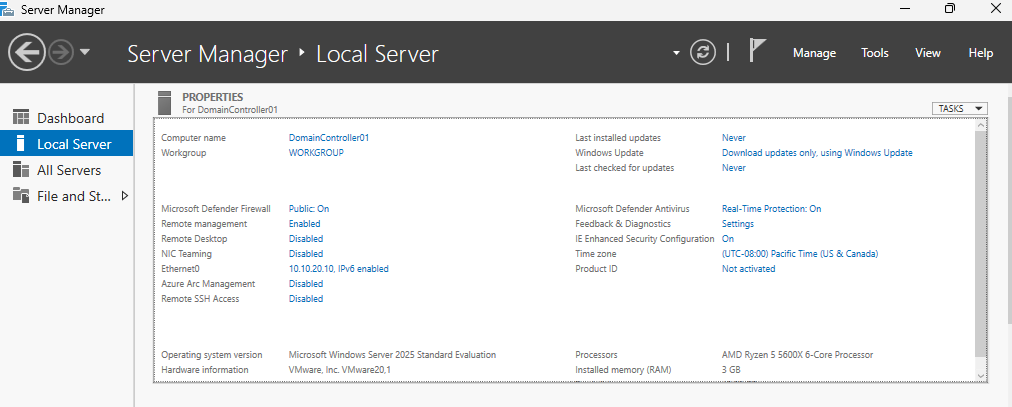This screenshot has height=407, width=1012.
Task: Open the Tools menu
Action: [x=875, y=53]
